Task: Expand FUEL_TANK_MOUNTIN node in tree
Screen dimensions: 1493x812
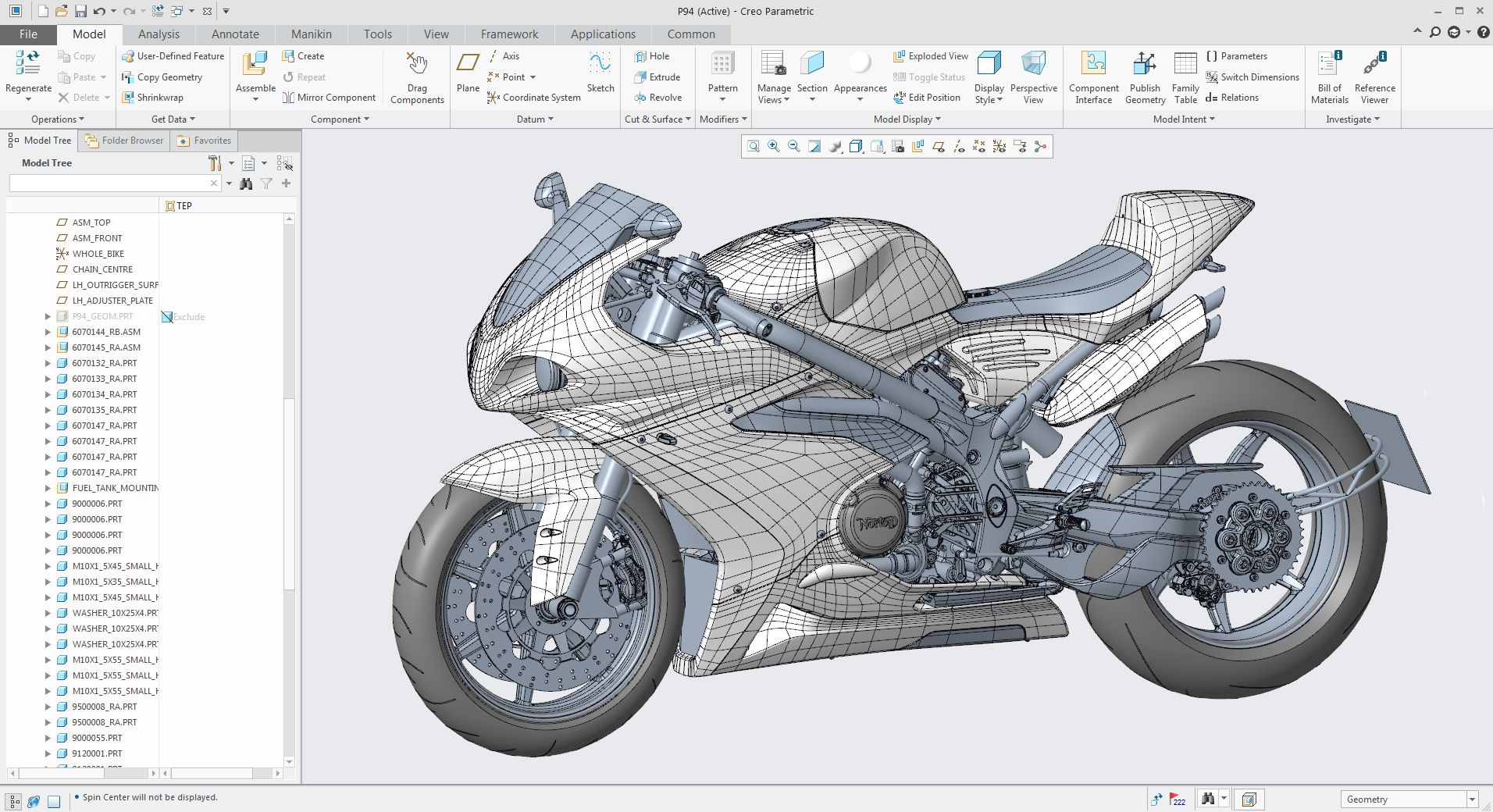Action: (x=48, y=488)
